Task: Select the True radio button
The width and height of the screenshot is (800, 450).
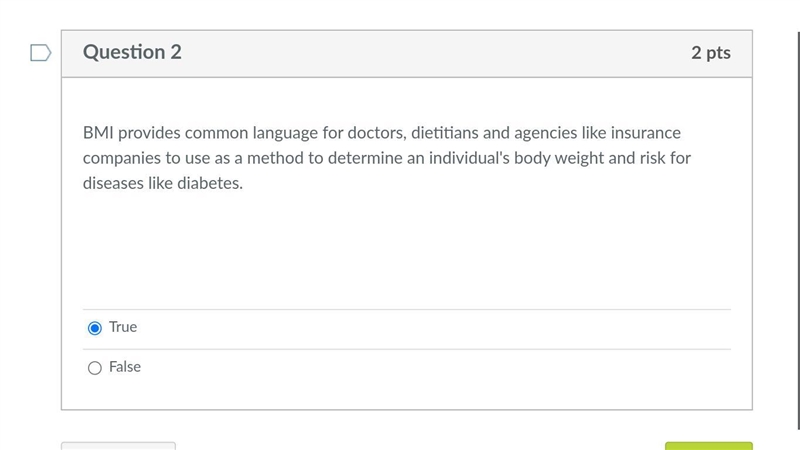Action: [94, 328]
